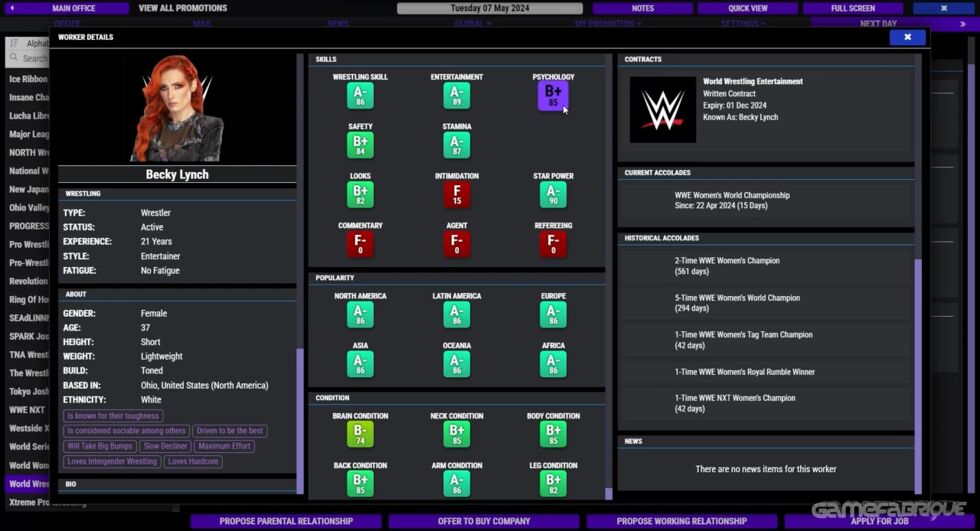The image size is (980, 531).
Task: Switch to Full Screen mode
Action: (x=852, y=8)
